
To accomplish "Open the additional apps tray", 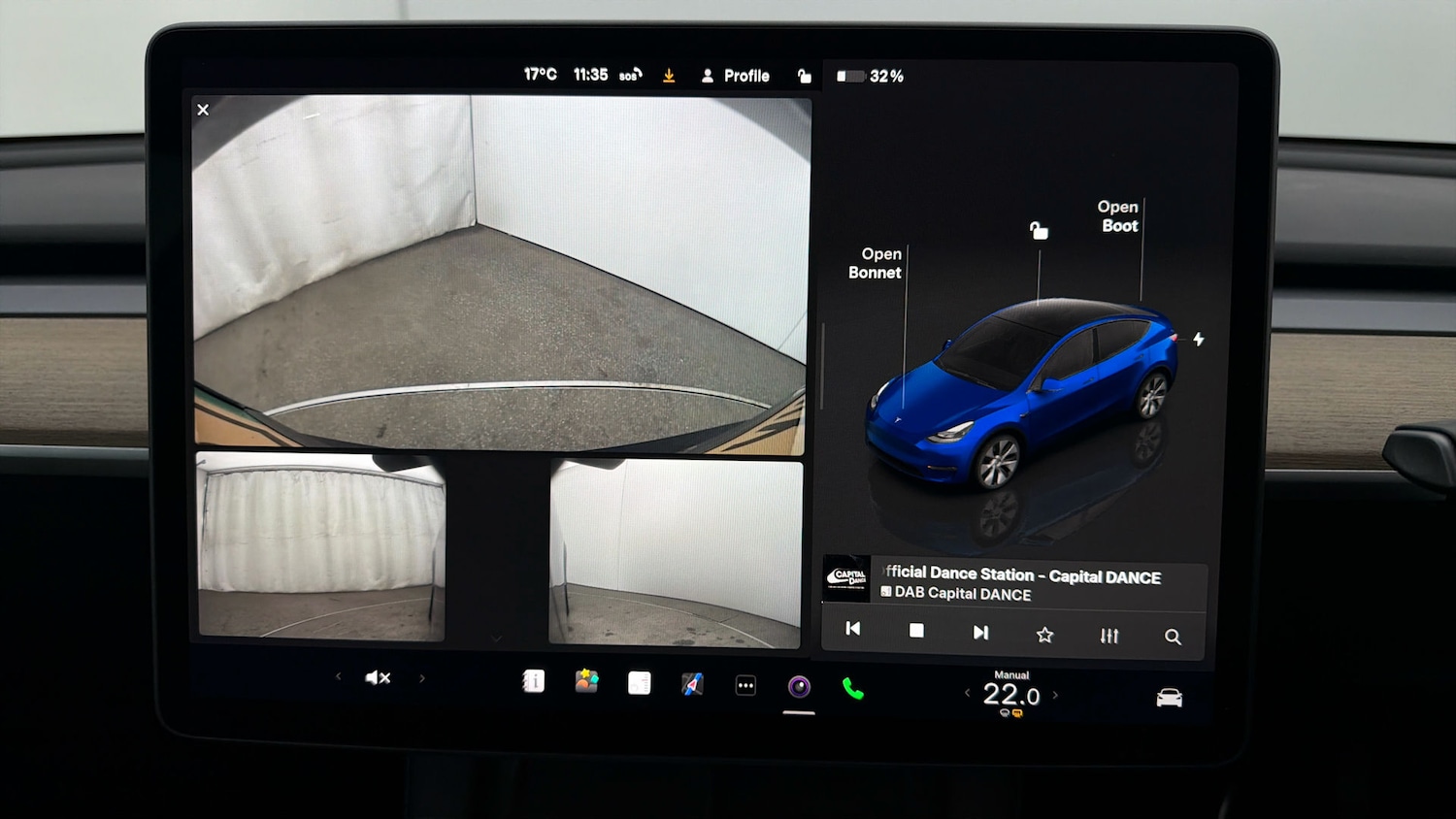I will click(745, 685).
